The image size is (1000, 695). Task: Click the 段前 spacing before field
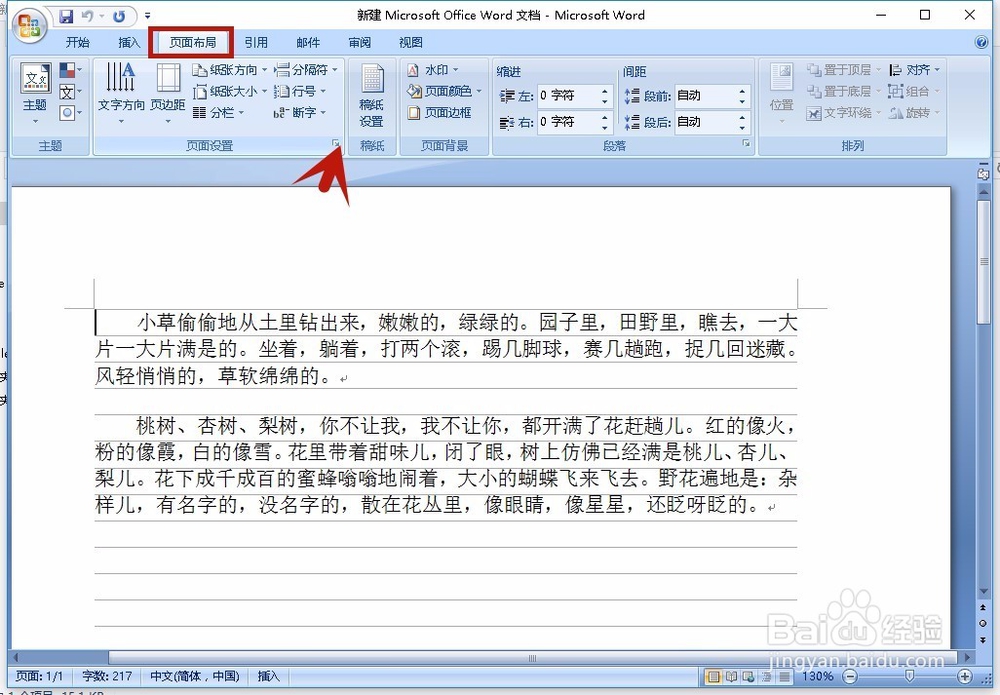705,96
